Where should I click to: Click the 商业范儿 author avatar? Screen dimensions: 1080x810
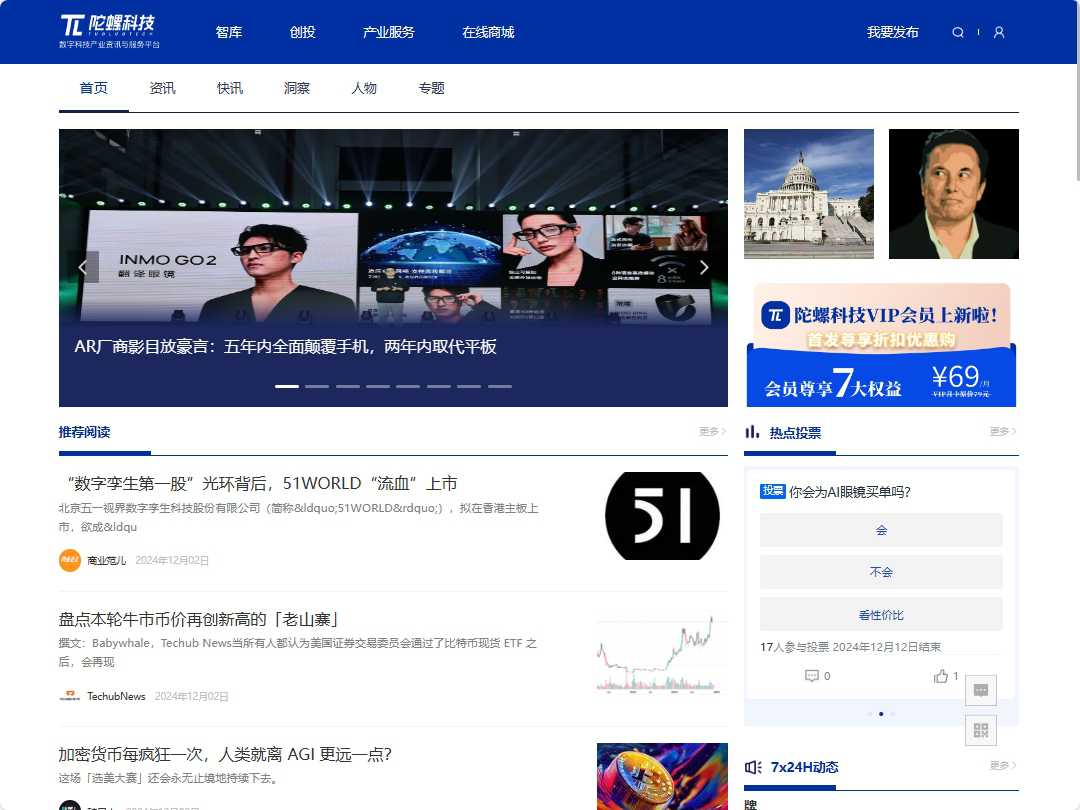70,560
